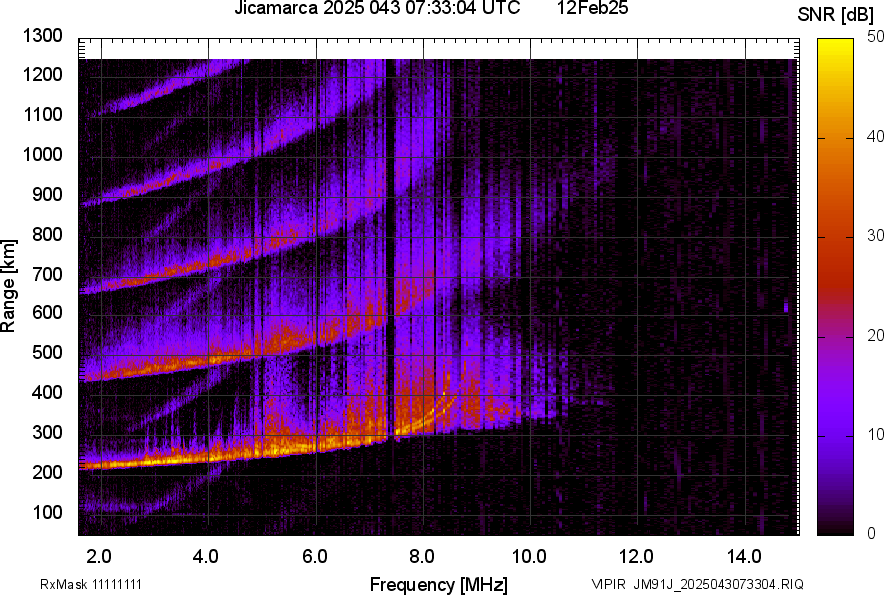
Task: Click y-axis tick label '1100'
Action: [42, 114]
